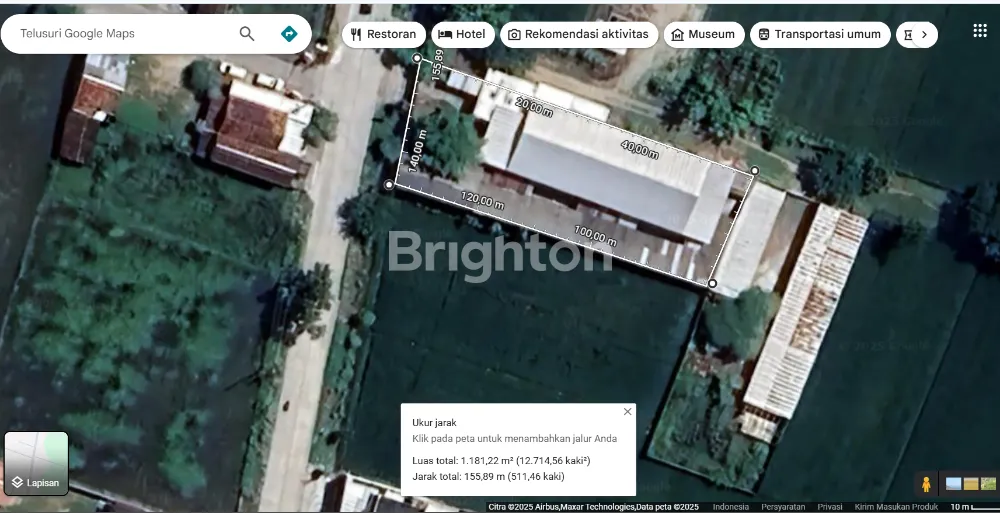Focus the Telusuri Google Maps search field

click(120, 34)
